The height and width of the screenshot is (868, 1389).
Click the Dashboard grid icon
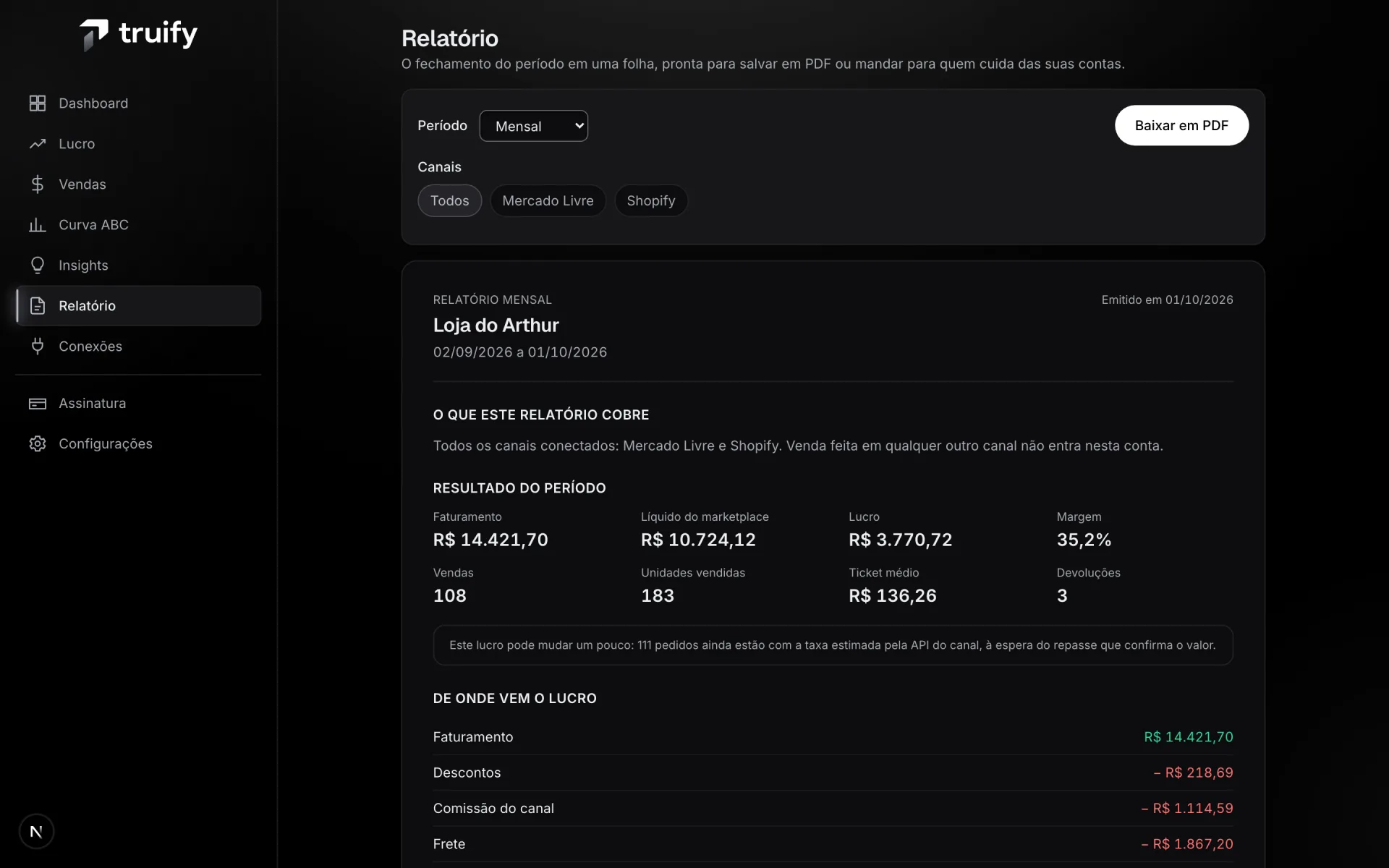tap(38, 103)
